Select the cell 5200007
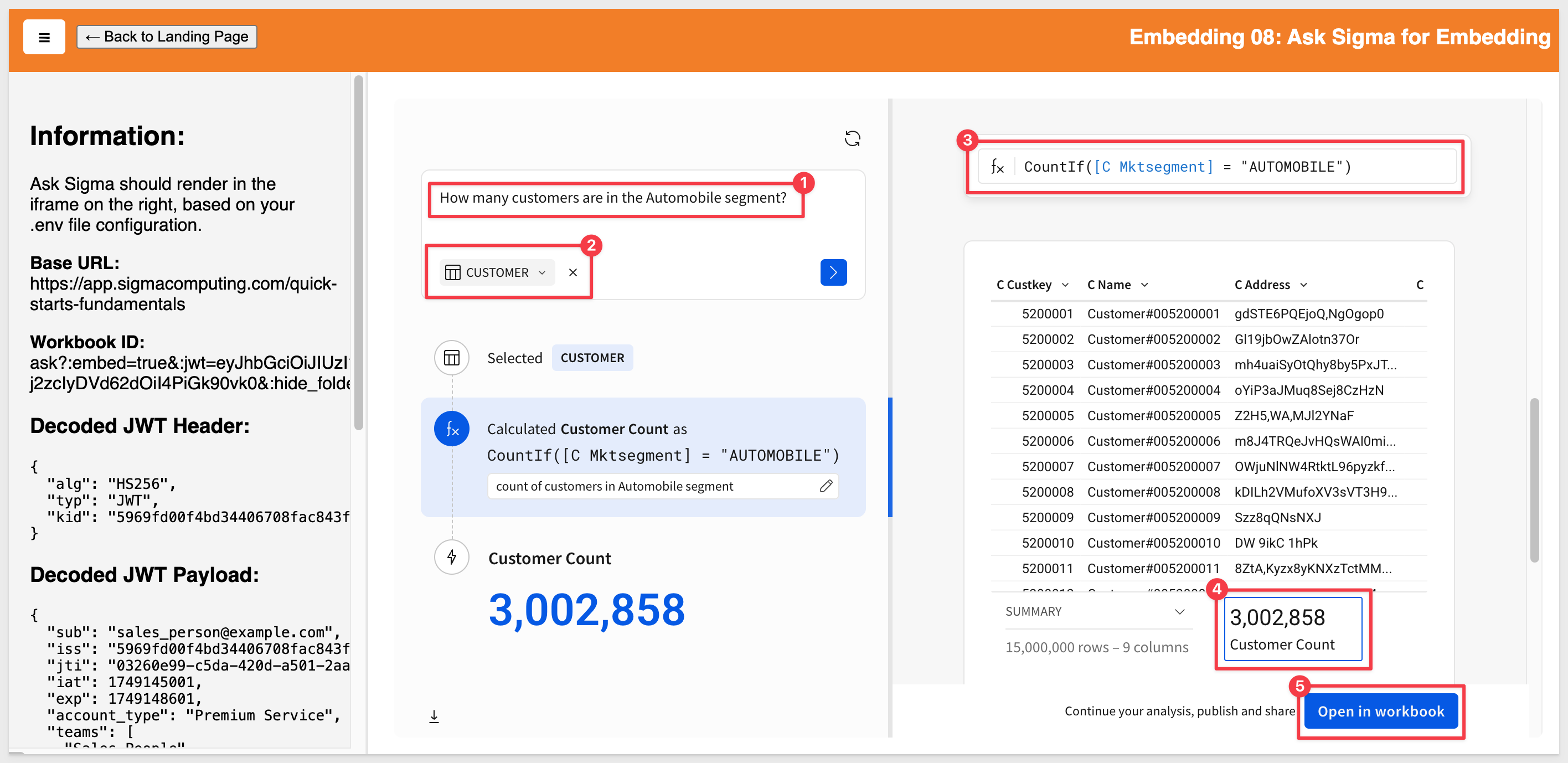 pyautogui.click(x=1048, y=466)
